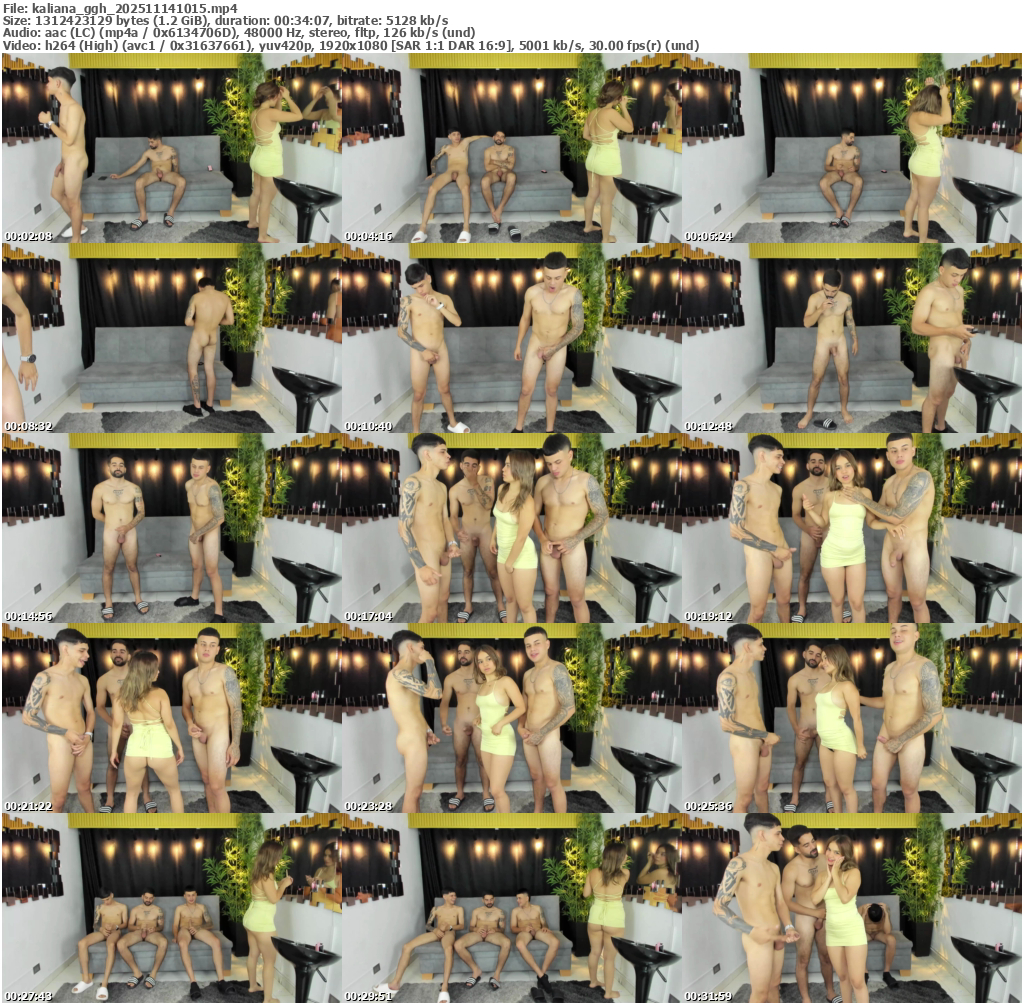Choose the 00:19:12 thumbnail
The image size is (1024, 1003).
[x=851, y=528]
